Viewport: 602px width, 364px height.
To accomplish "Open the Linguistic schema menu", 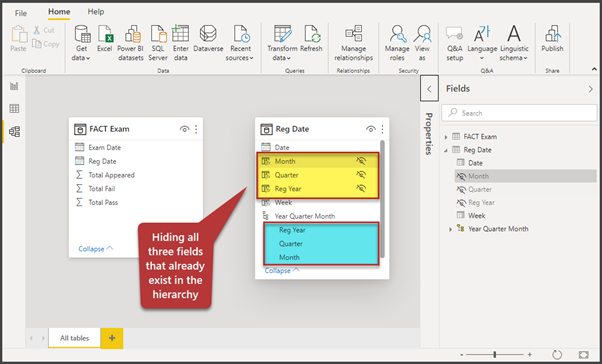I will pos(514,43).
